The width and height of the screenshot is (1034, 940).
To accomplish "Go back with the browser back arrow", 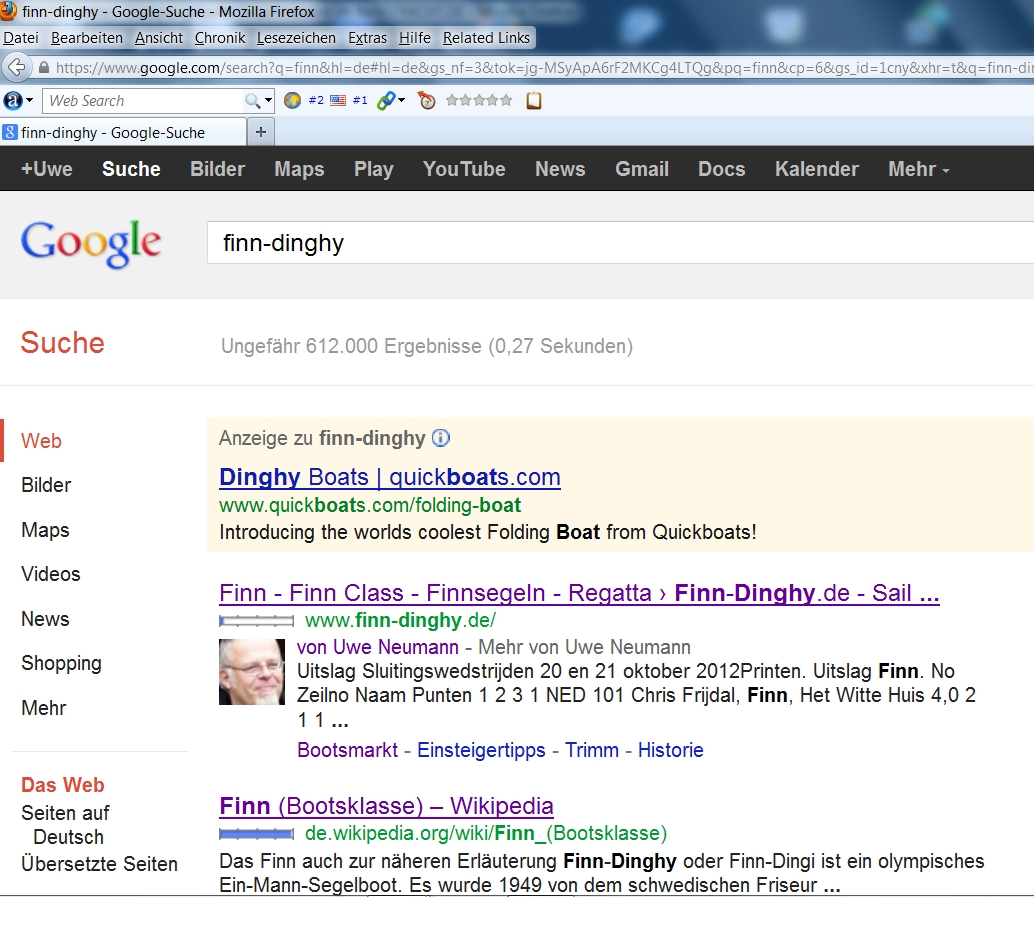I will point(16,67).
